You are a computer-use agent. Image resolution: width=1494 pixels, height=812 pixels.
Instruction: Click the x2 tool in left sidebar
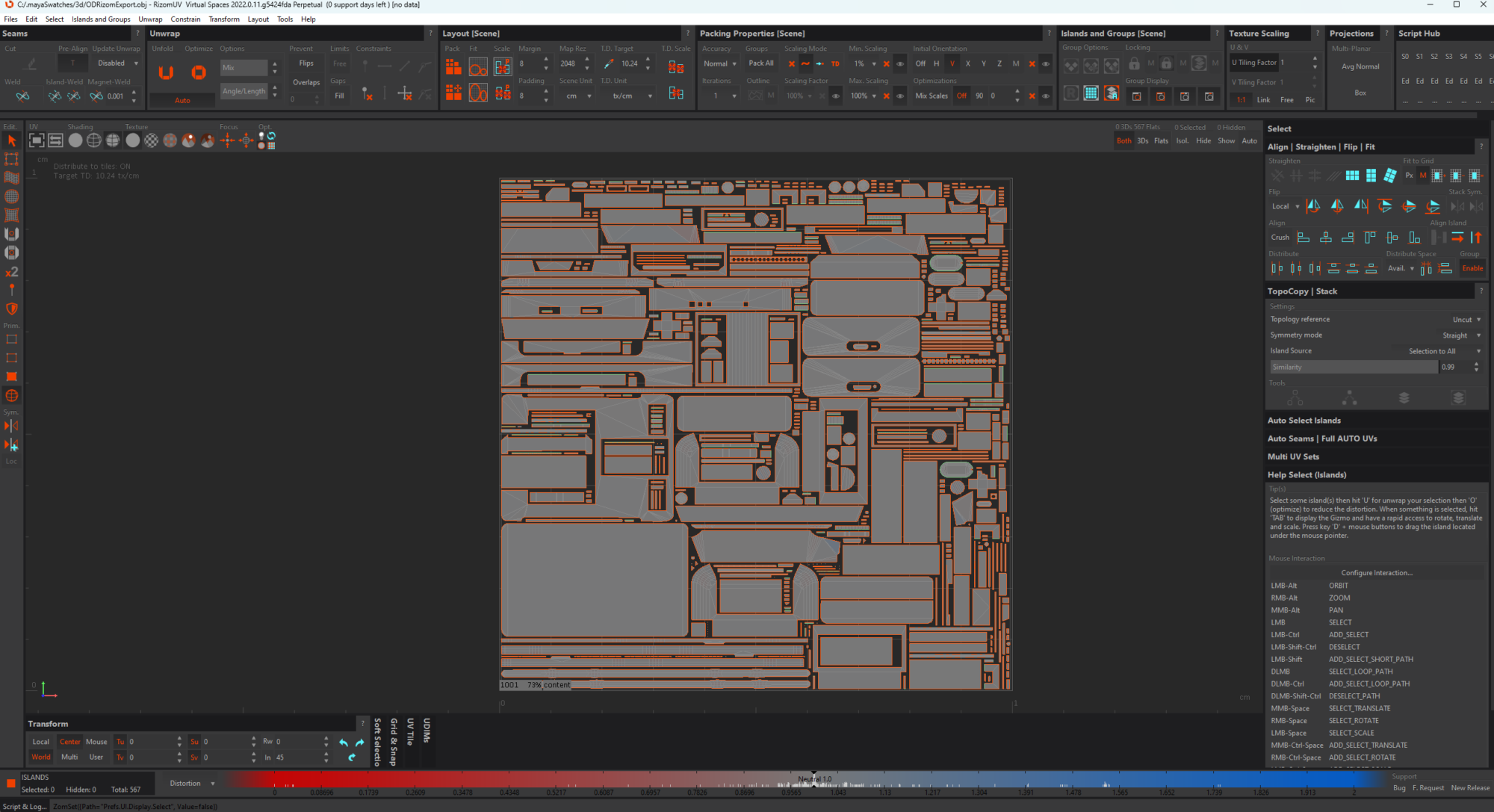pos(11,272)
